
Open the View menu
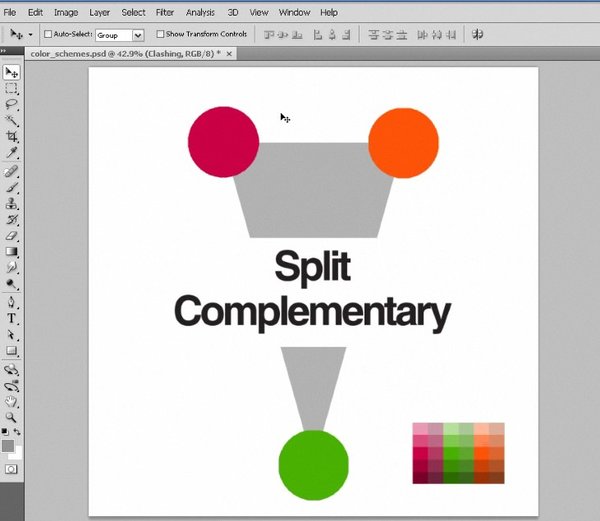point(259,13)
